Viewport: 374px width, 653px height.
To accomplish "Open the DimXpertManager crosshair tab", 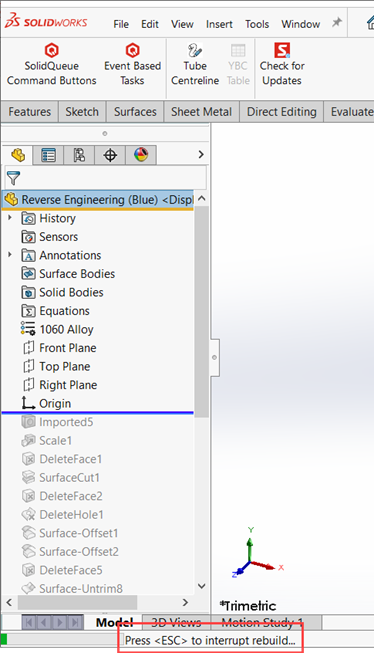I will point(110,155).
